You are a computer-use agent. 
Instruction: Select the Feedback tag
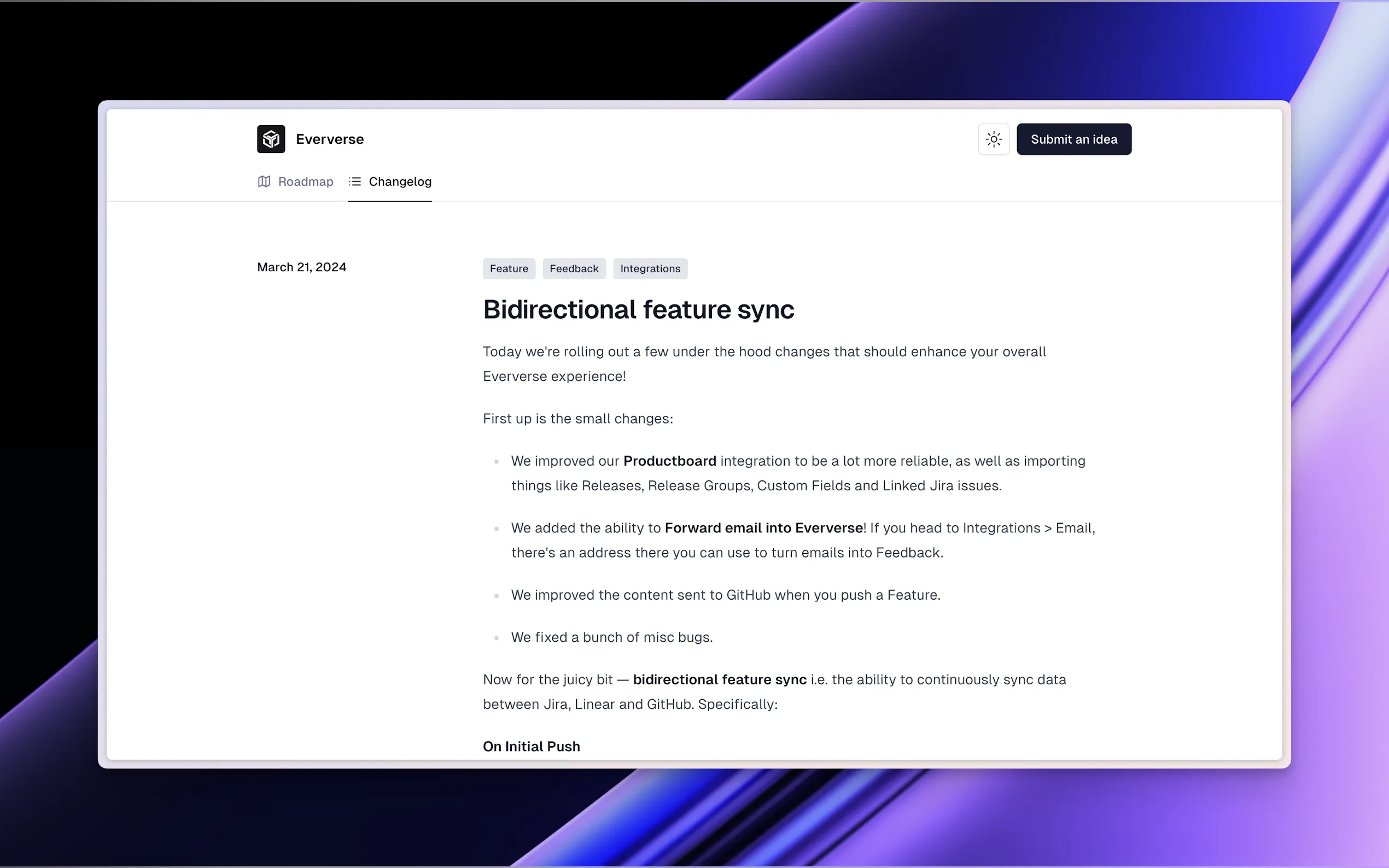(574, 269)
